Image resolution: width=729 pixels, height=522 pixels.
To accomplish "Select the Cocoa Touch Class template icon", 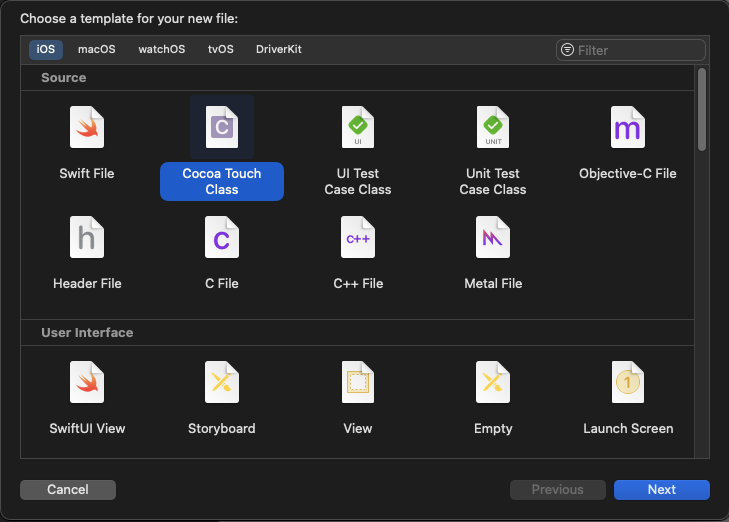I will tap(222, 127).
